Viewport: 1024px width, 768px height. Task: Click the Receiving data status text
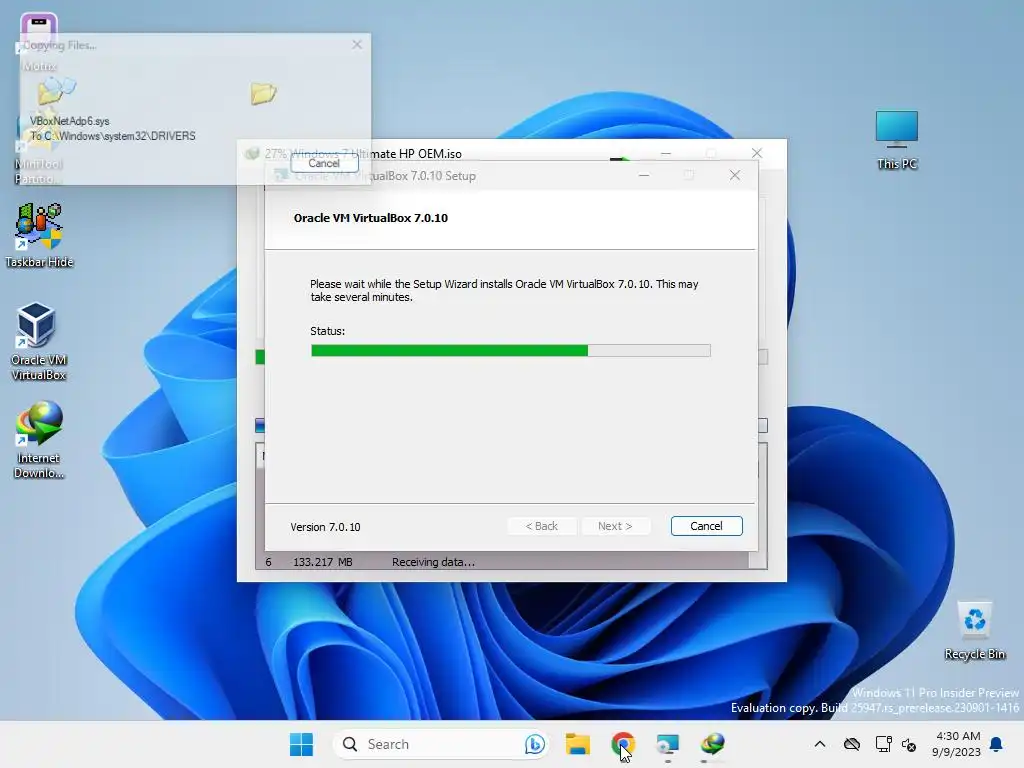point(433,562)
